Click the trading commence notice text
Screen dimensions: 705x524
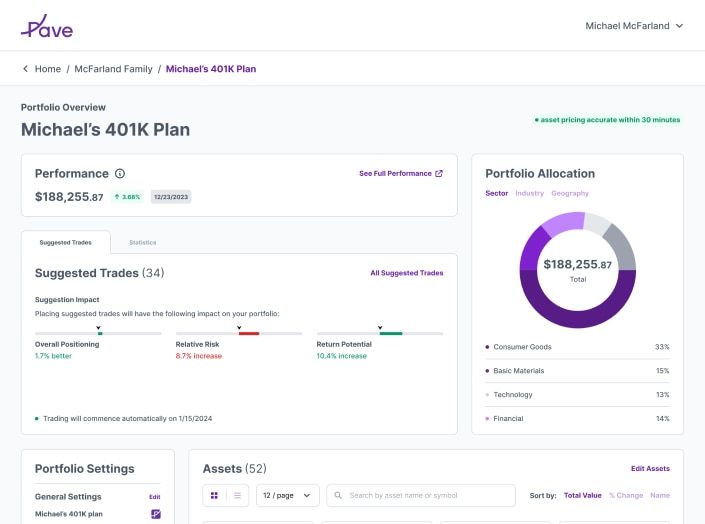(128, 419)
